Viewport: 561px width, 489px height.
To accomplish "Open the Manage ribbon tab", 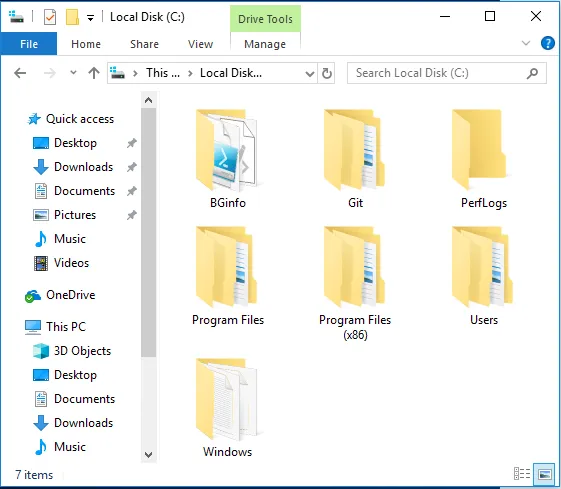I will (x=265, y=44).
